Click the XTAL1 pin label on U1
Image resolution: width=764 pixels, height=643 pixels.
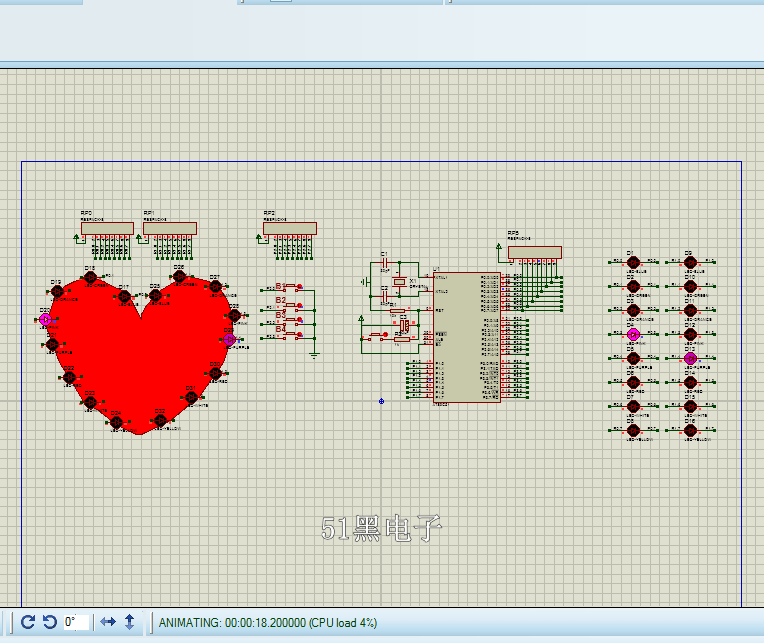point(441,277)
